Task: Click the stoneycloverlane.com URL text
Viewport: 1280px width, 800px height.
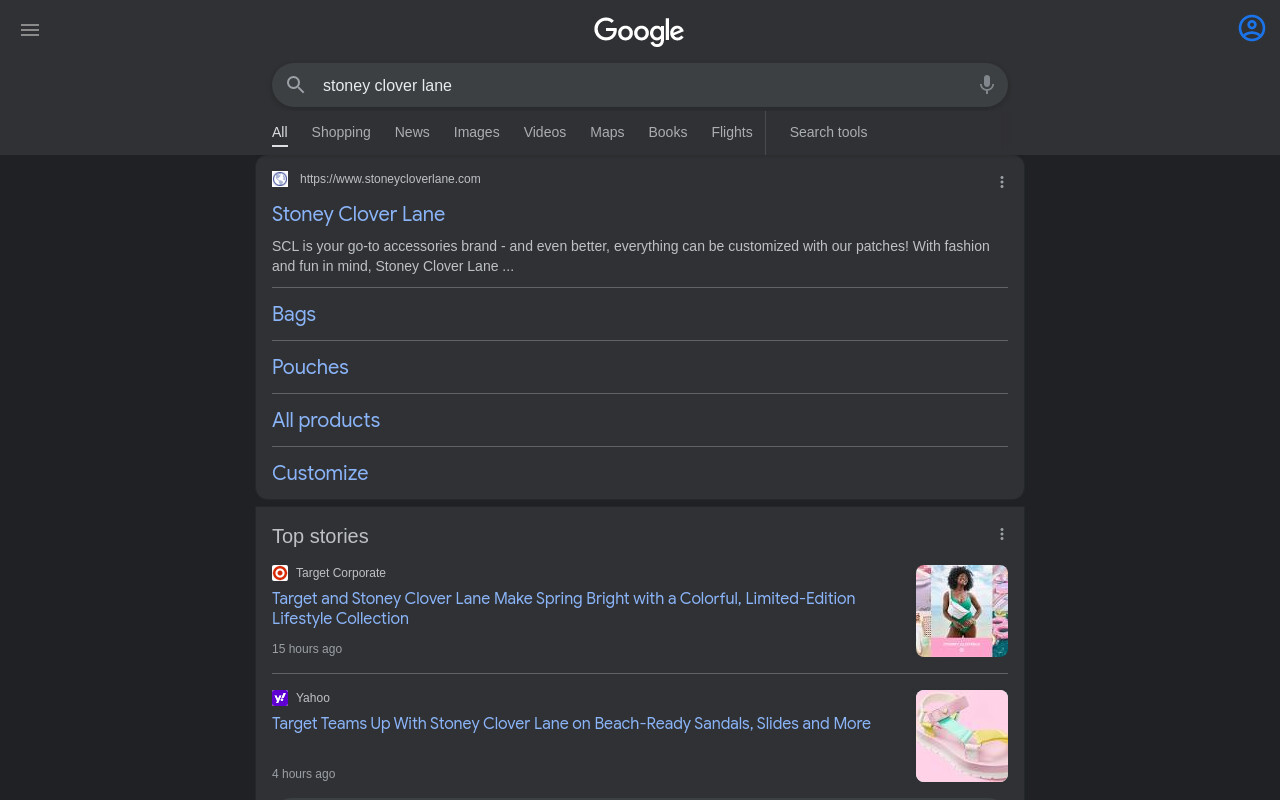Action: tap(390, 179)
